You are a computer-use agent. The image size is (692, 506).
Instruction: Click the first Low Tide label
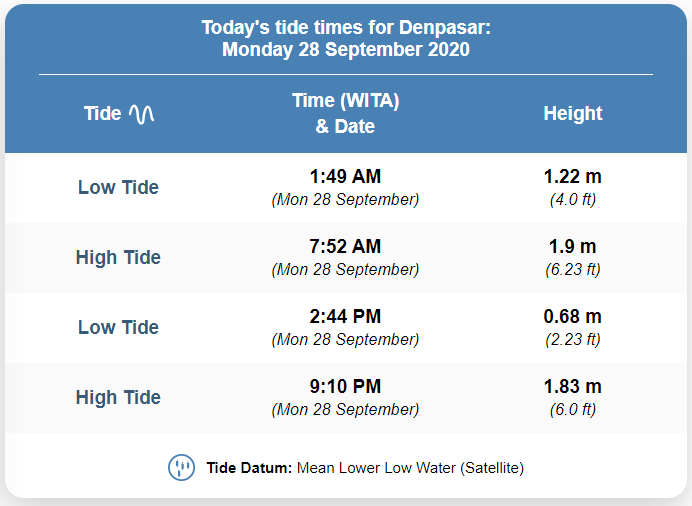(x=118, y=187)
